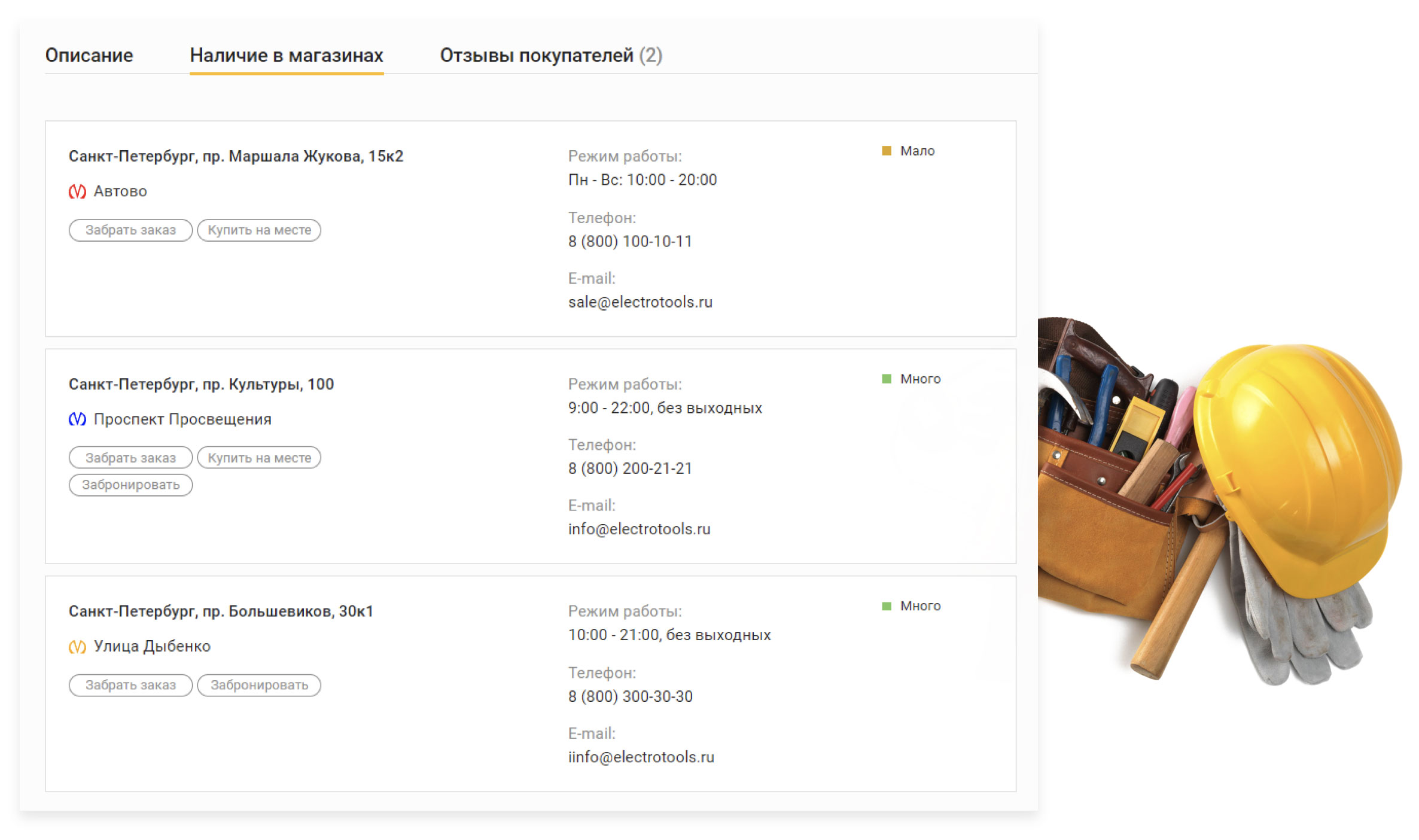Open the Описание tab
This screenshot has height=840, width=1419.
click(x=89, y=56)
